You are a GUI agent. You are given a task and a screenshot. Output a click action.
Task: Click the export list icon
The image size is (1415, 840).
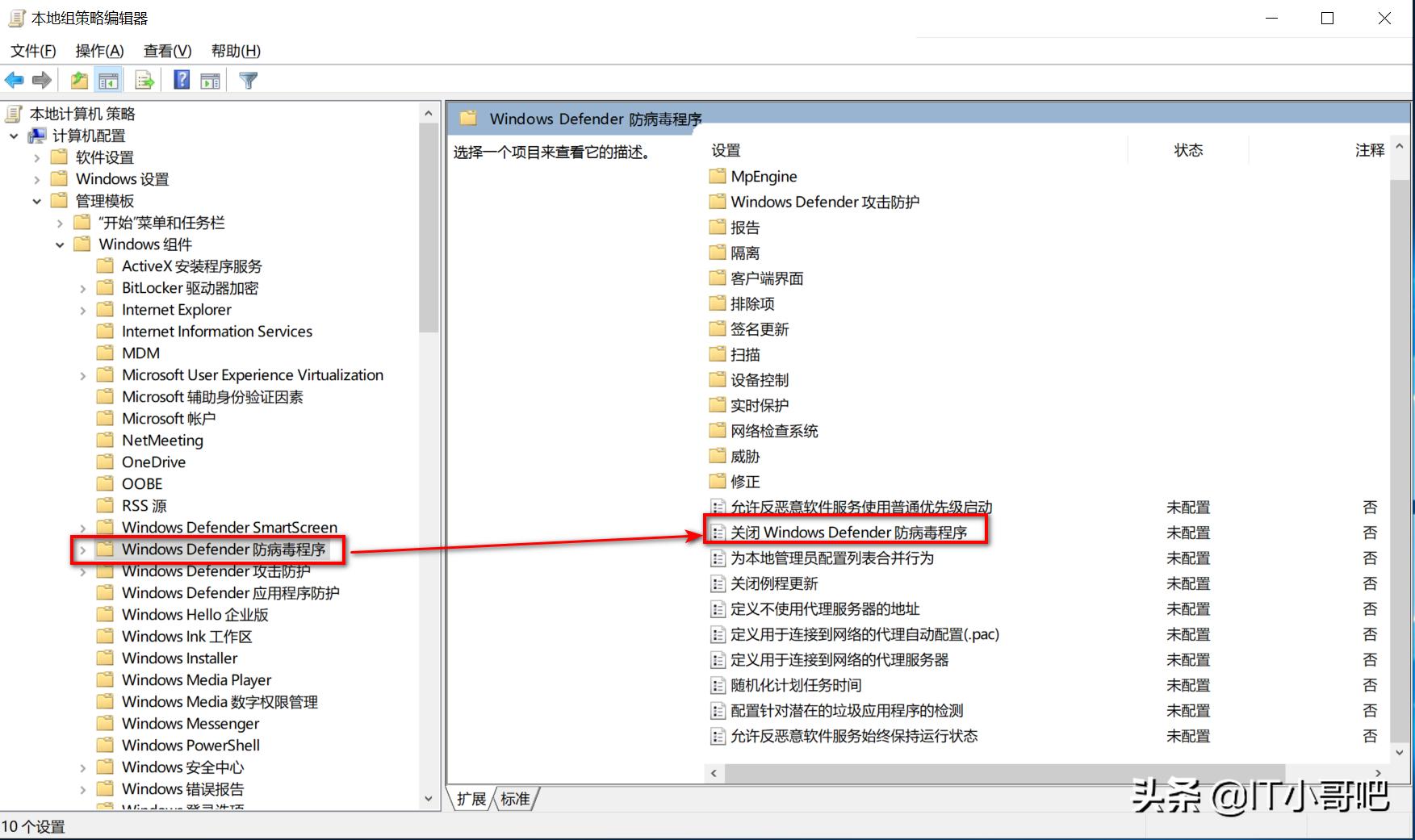pos(143,79)
